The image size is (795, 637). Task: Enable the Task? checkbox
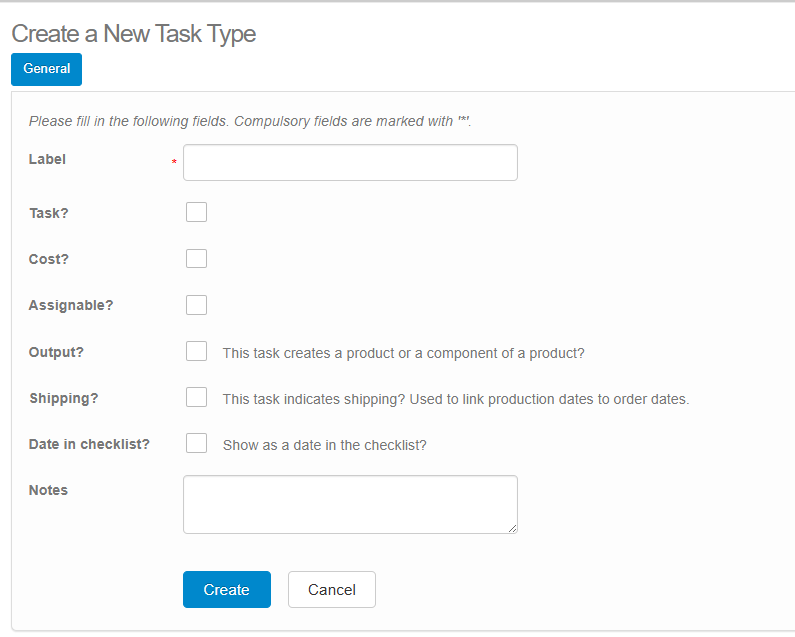[196, 212]
